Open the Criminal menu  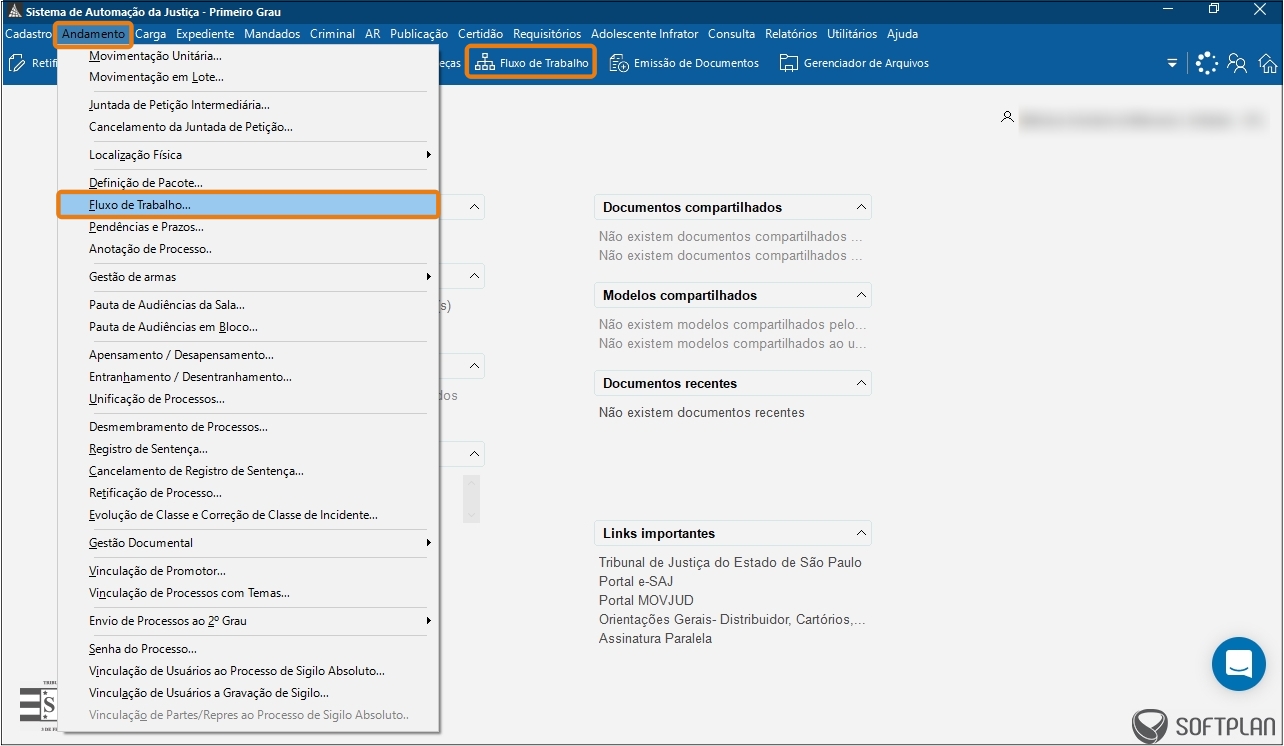(332, 34)
